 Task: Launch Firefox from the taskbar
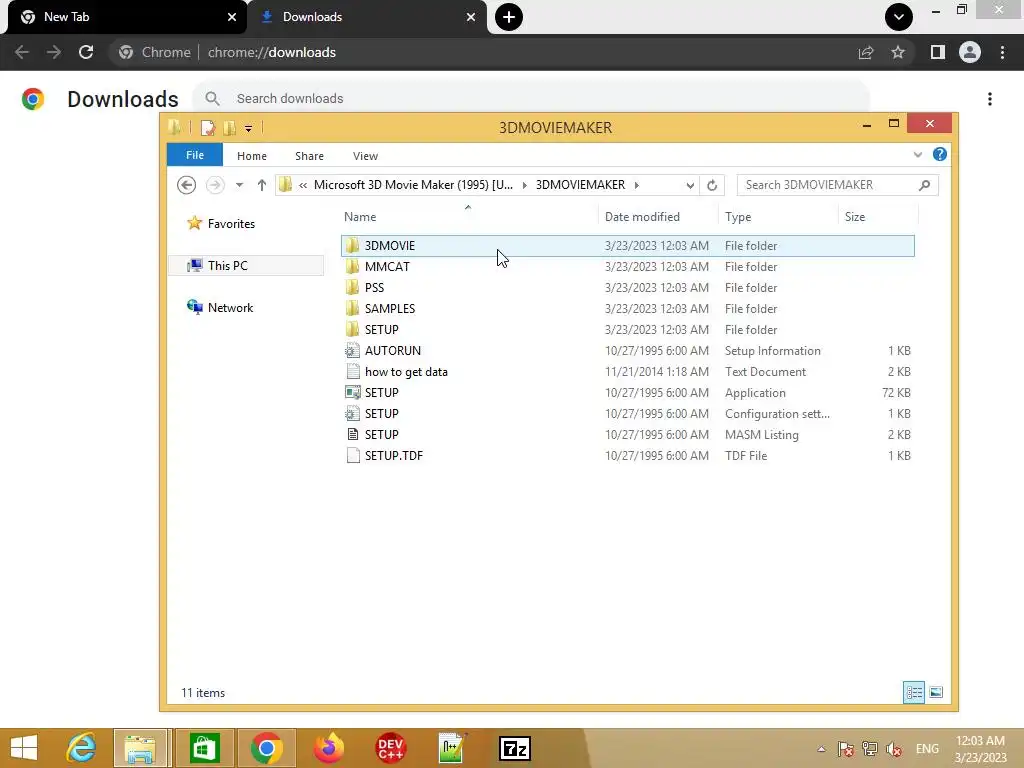tap(328, 748)
